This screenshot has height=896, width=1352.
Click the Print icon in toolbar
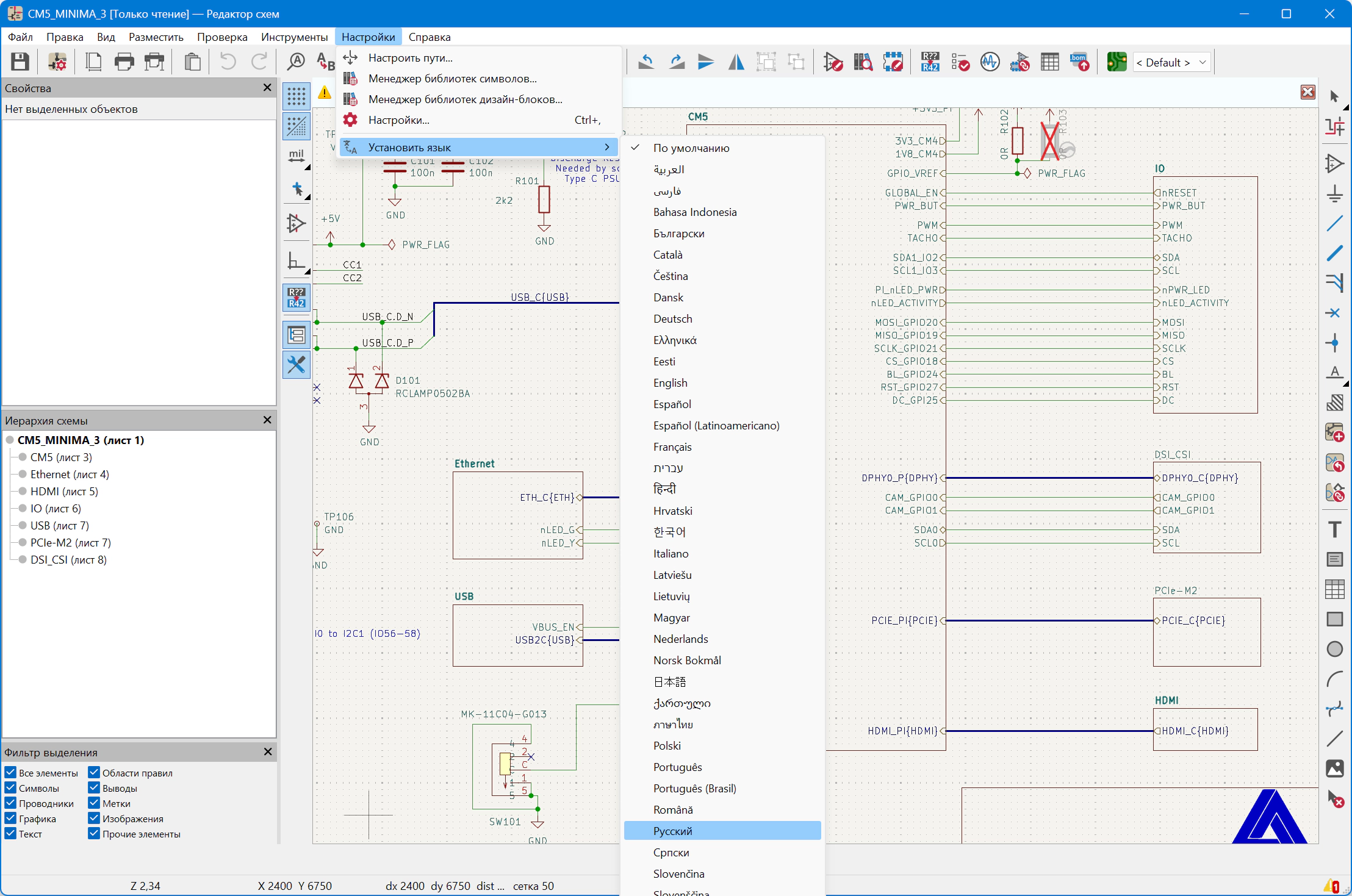tap(124, 62)
